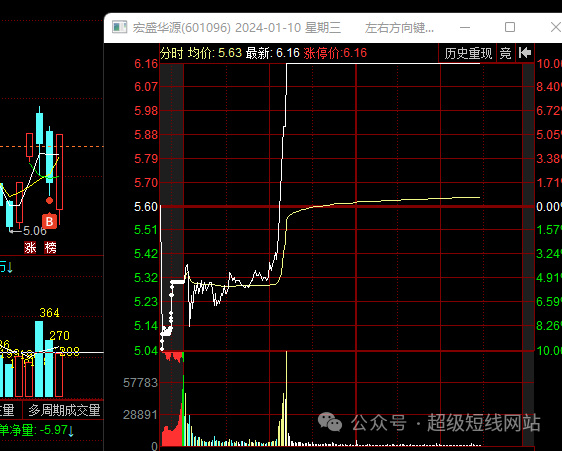Click the 364 volume bar in left panel
This screenshot has width=562, height=451.
(39, 359)
